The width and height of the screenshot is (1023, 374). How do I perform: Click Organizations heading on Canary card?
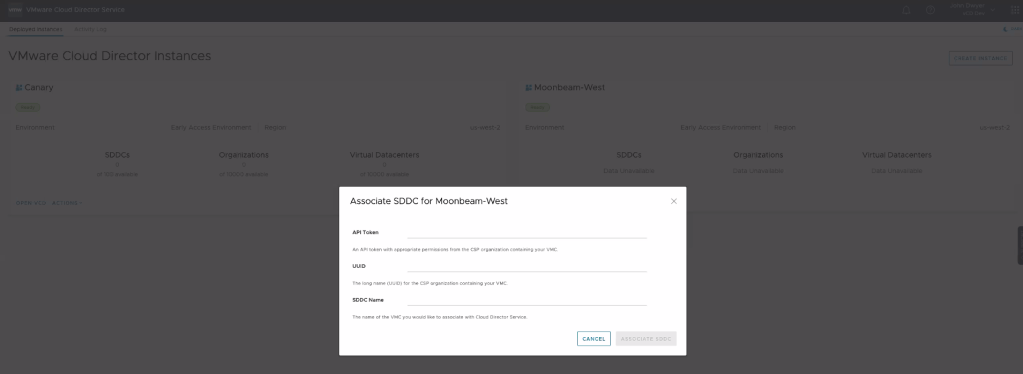(x=244, y=155)
